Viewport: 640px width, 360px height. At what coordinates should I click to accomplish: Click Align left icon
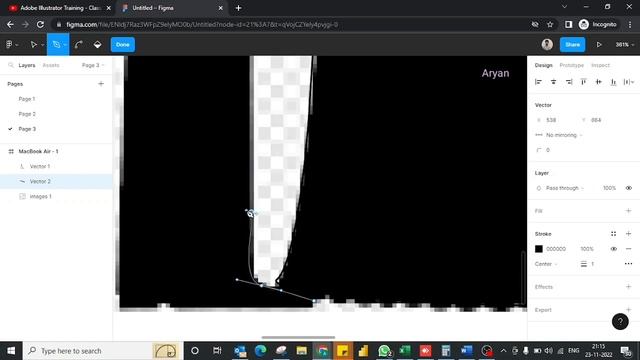click(x=538, y=82)
